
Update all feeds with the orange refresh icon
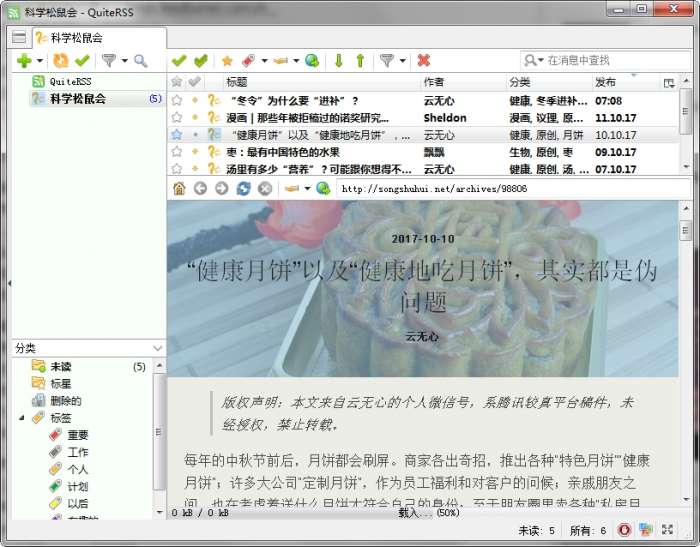(61, 60)
